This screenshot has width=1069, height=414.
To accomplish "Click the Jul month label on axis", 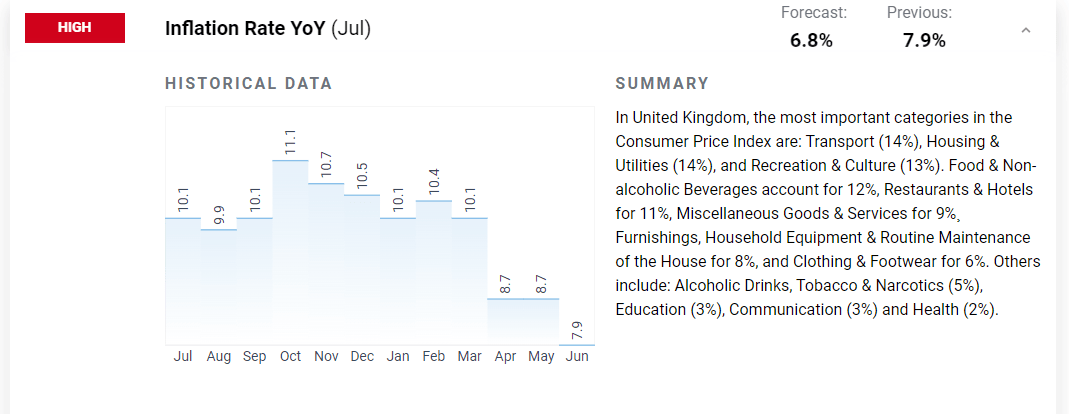I will 183,357.
